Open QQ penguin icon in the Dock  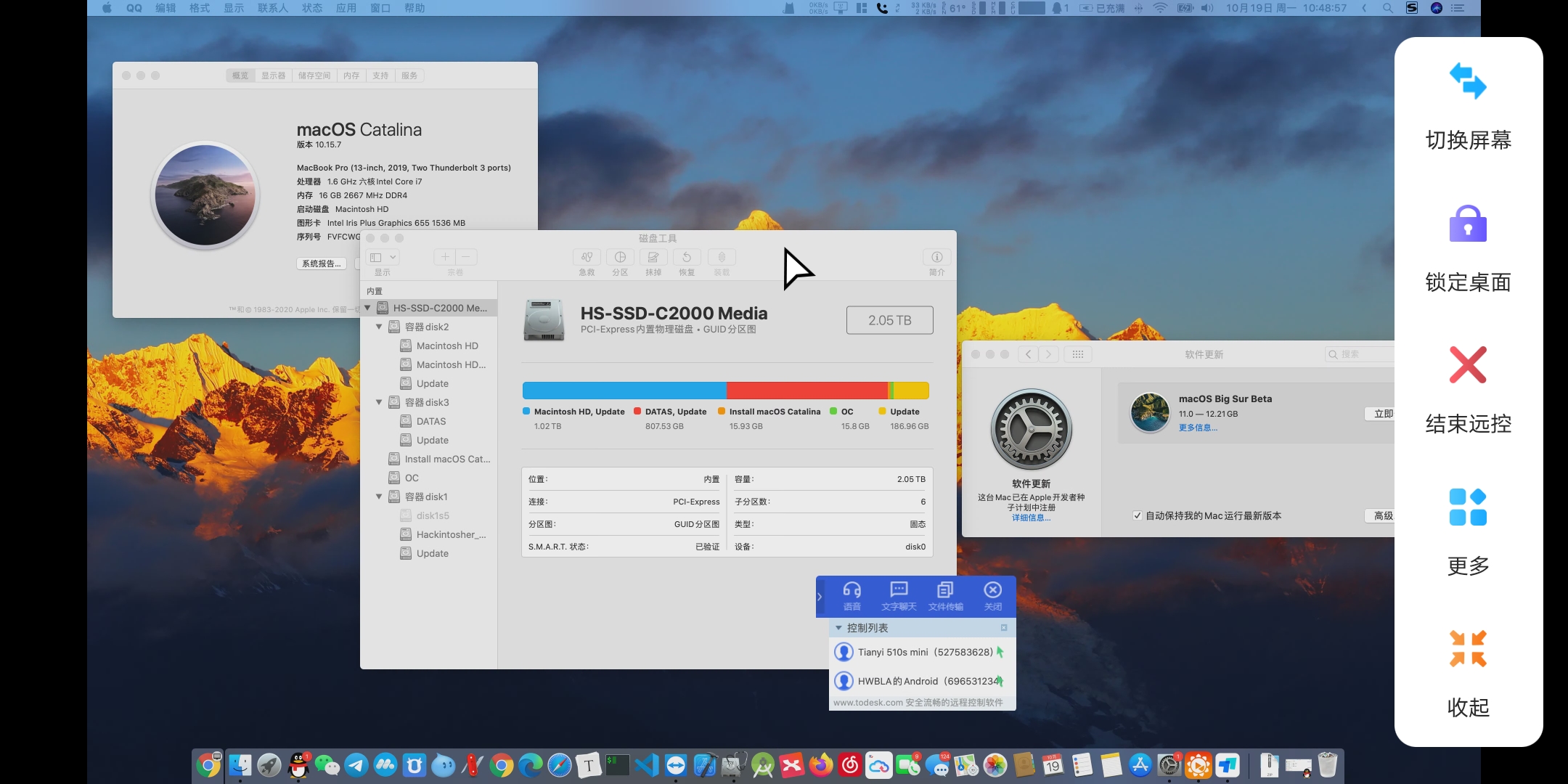click(x=298, y=765)
